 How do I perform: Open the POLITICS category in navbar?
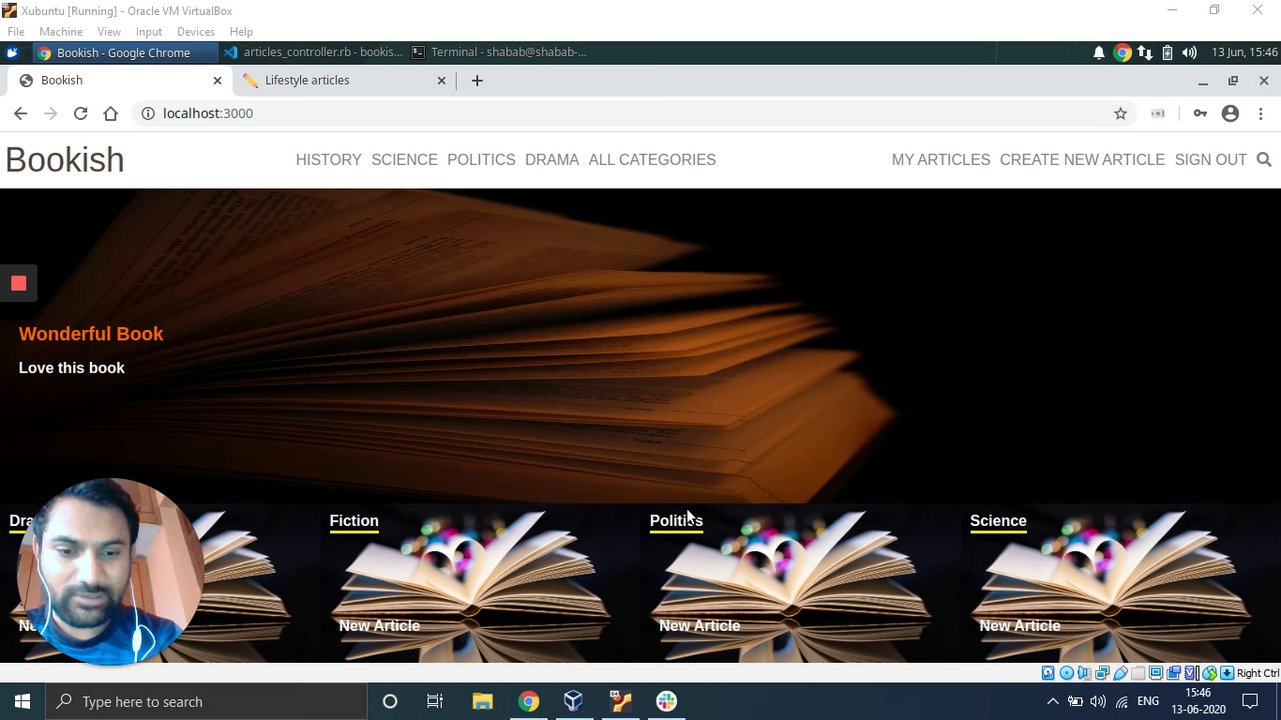(481, 160)
